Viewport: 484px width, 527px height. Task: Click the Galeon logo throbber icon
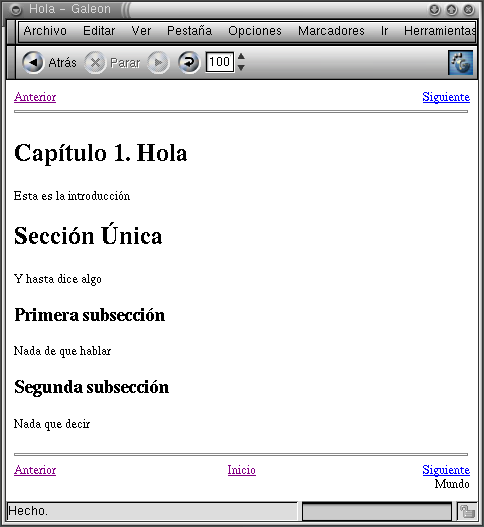[x=460, y=63]
